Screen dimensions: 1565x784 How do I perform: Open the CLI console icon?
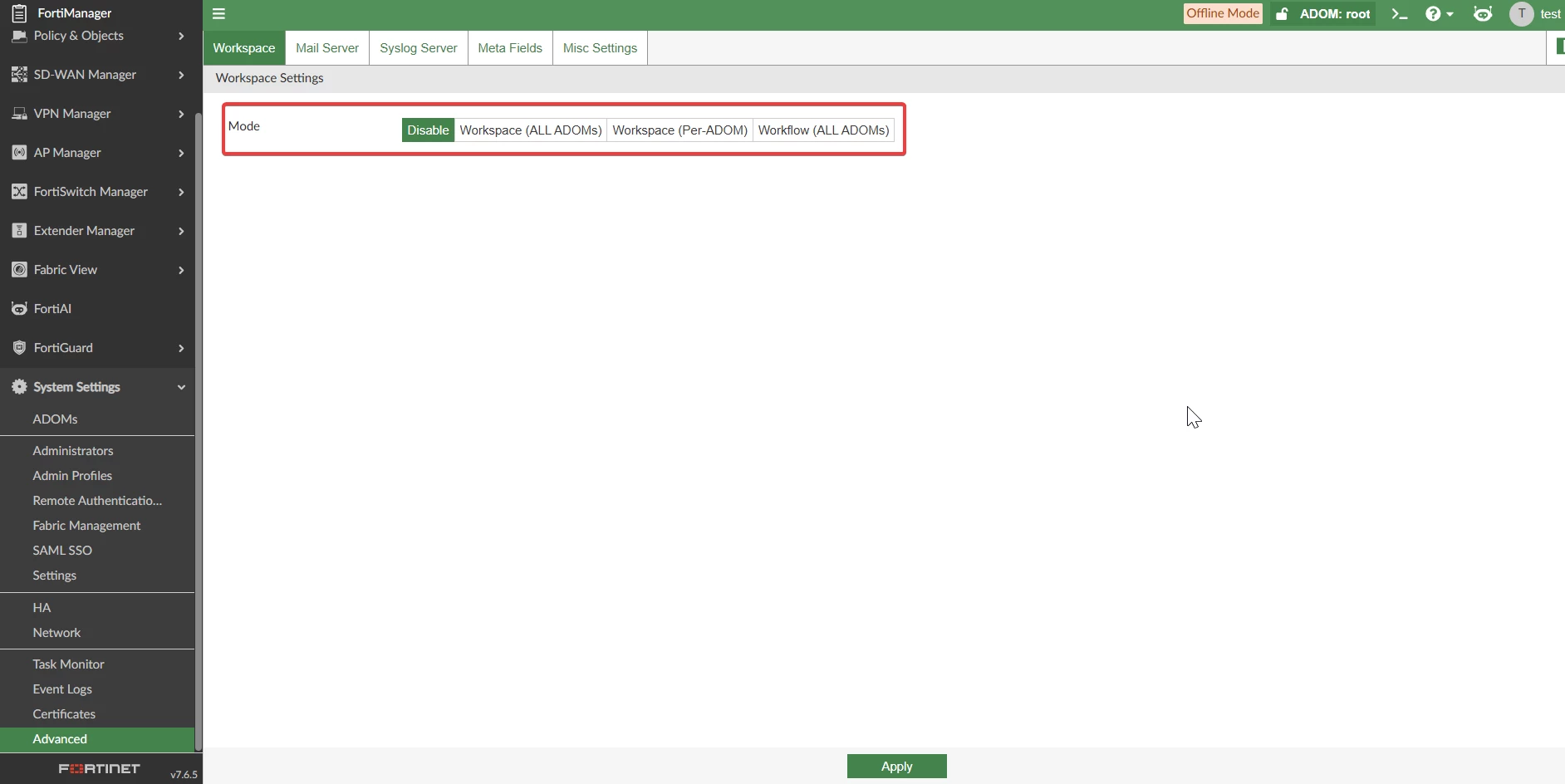tap(1400, 14)
